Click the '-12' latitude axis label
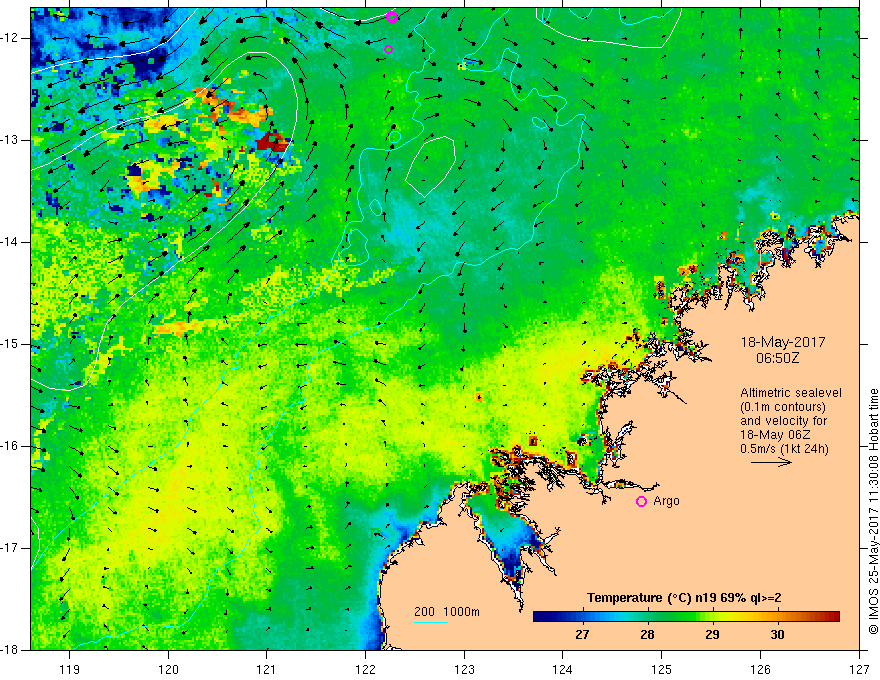 (10, 38)
